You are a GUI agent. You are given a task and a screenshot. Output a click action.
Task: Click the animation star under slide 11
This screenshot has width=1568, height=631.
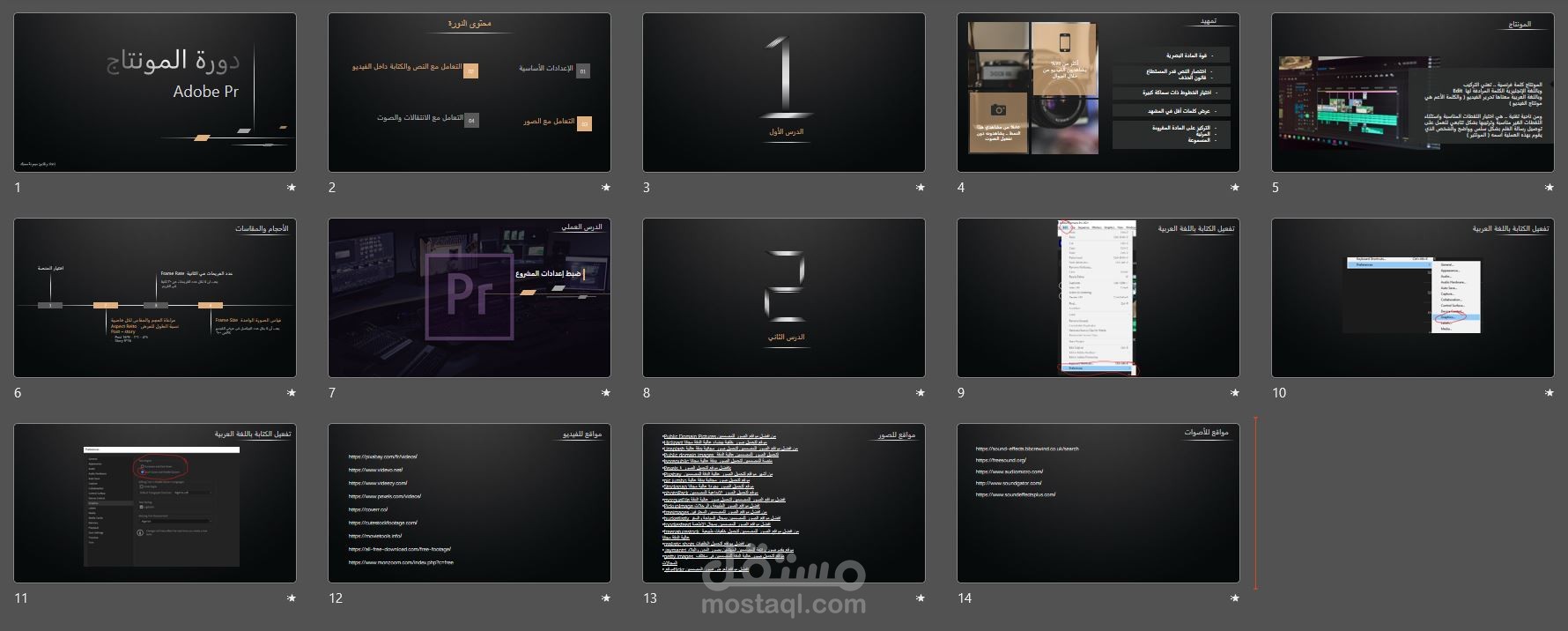(x=292, y=598)
